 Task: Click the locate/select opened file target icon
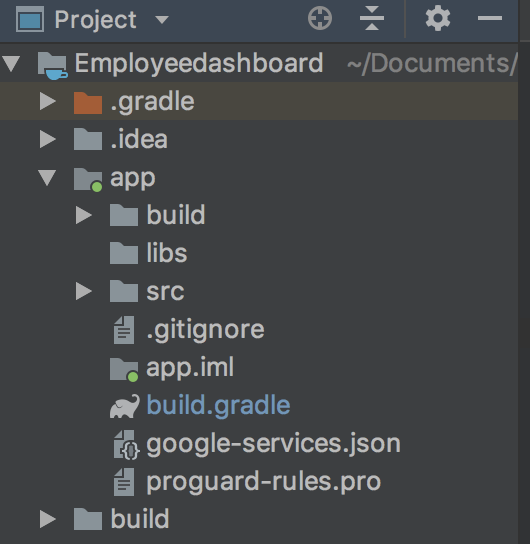[x=319, y=18]
